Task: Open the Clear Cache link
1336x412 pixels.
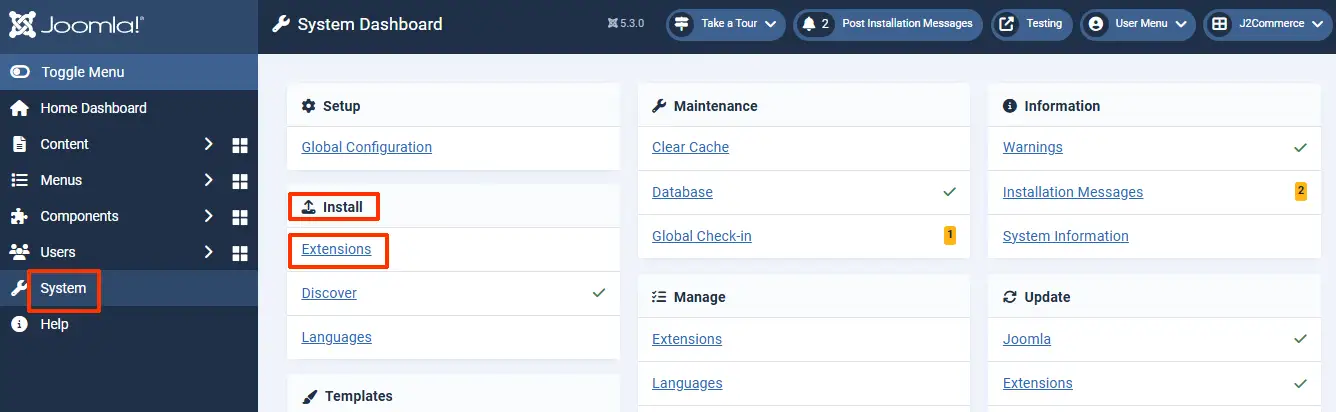Action: 690,147
